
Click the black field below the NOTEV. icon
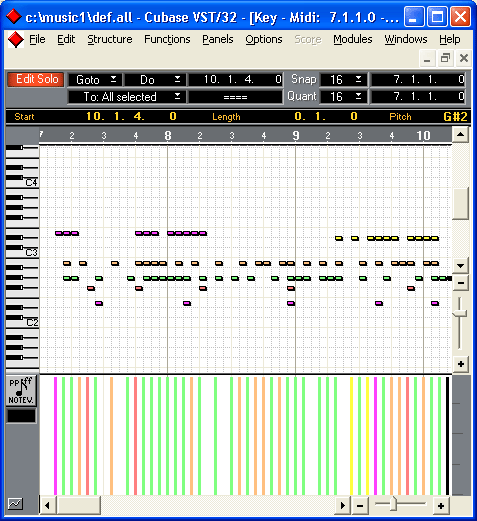point(21,416)
